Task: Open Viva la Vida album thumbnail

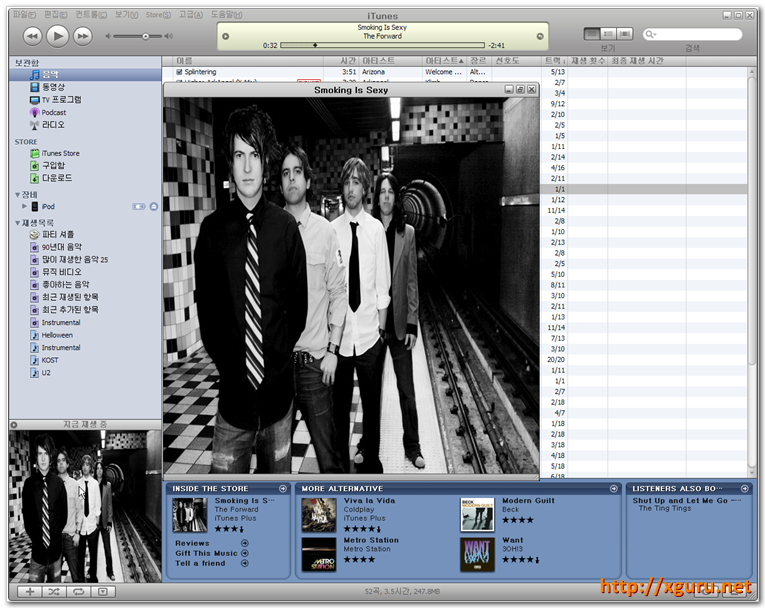Action: (x=319, y=515)
